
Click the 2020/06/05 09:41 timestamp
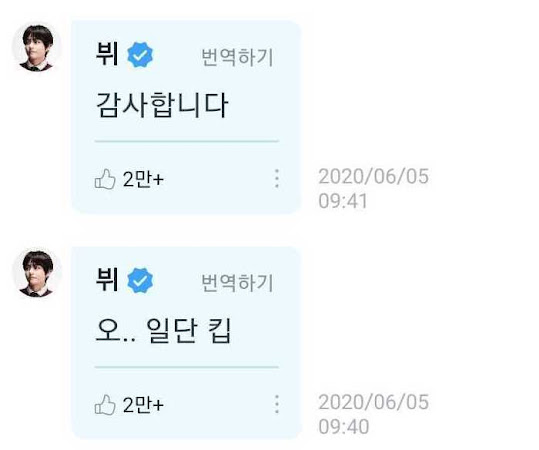374,188
